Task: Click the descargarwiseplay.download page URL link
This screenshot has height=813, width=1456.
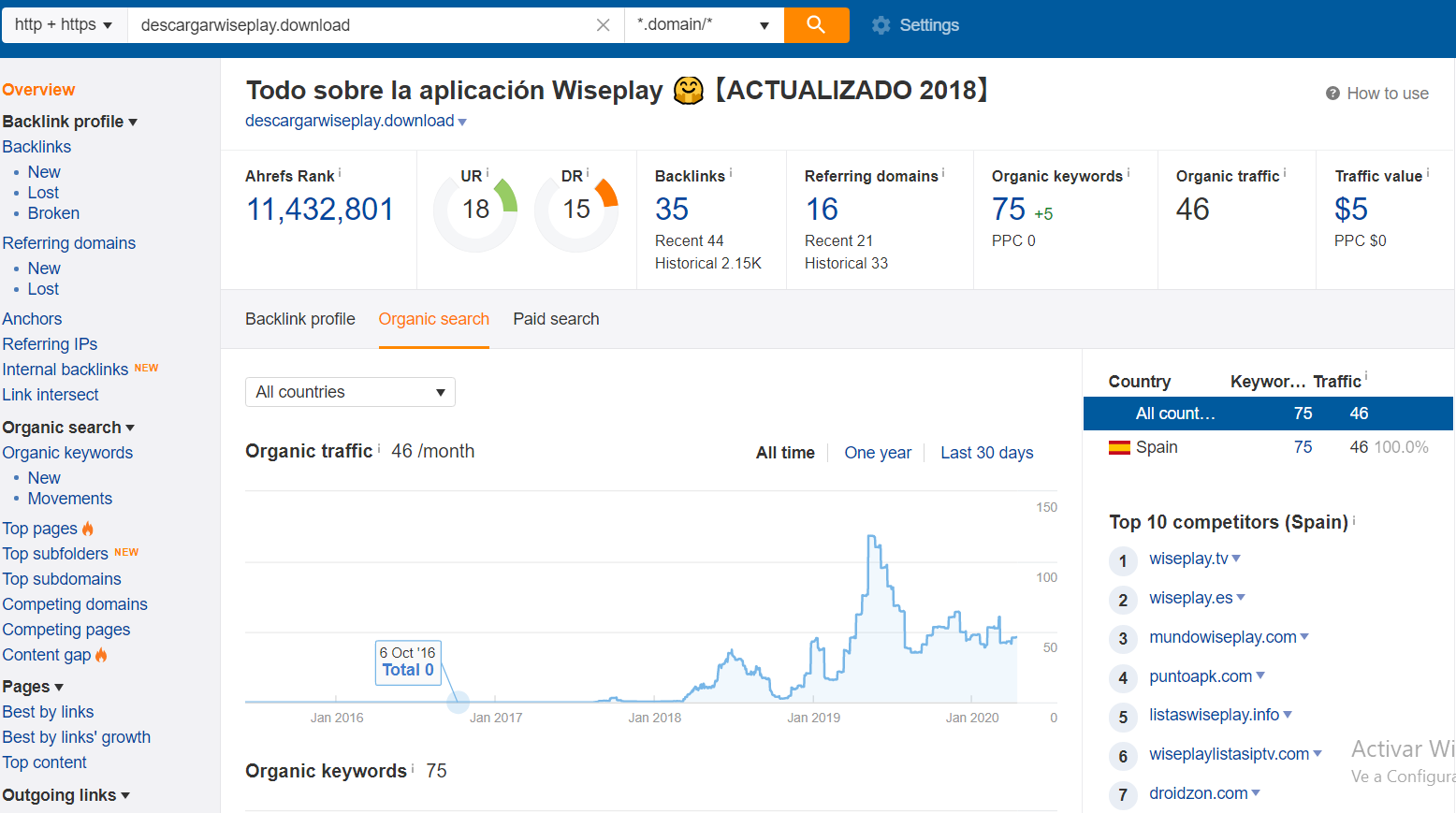Action: coord(349,121)
